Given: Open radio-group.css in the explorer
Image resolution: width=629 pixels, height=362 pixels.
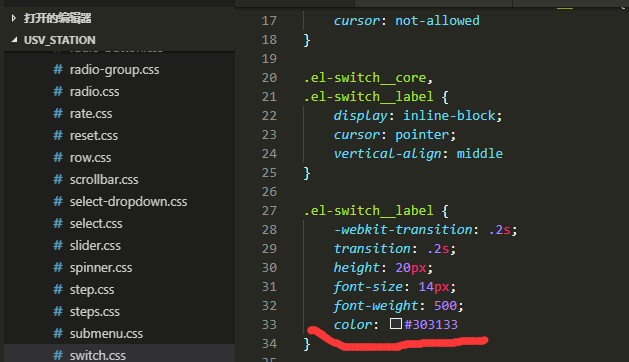Looking at the screenshot, I should [x=114, y=70].
